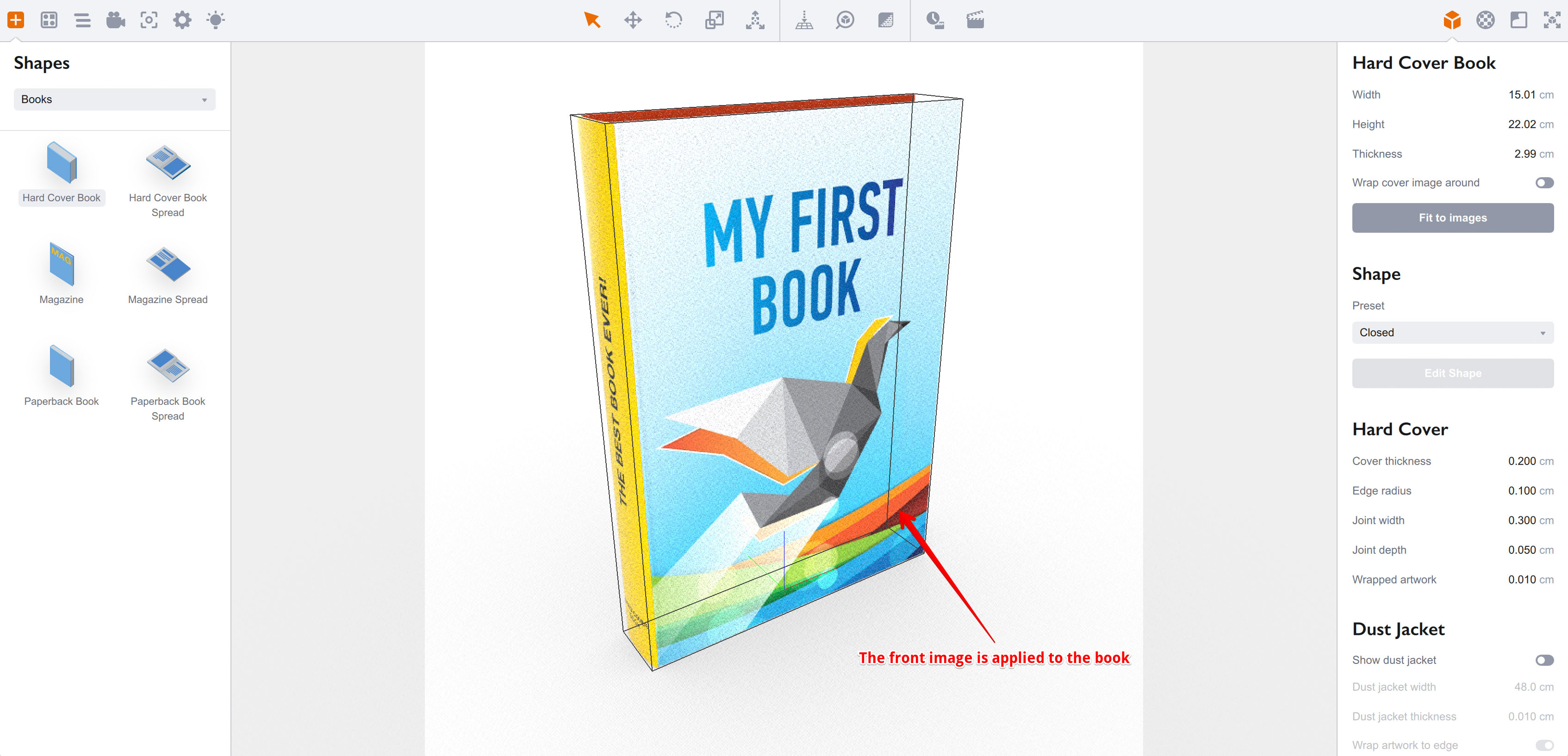Select the Camera tool in the top toolbar
The image size is (1568, 756).
point(116,20)
